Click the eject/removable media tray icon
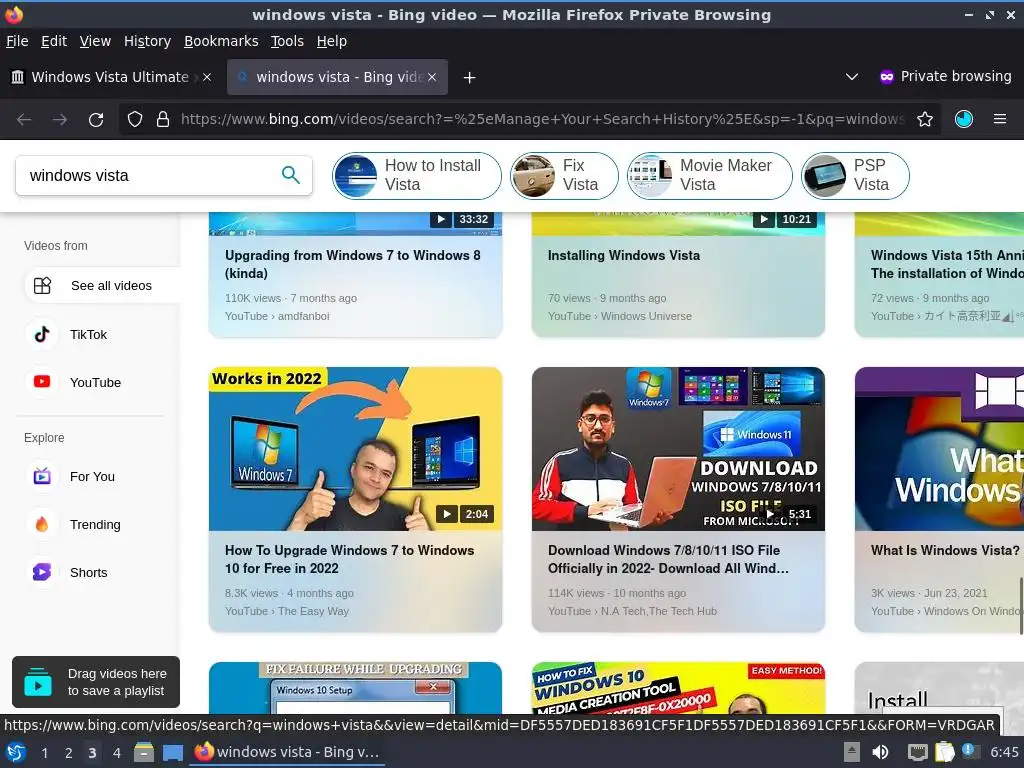The height and width of the screenshot is (768, 1024). (x=852, y=752)
